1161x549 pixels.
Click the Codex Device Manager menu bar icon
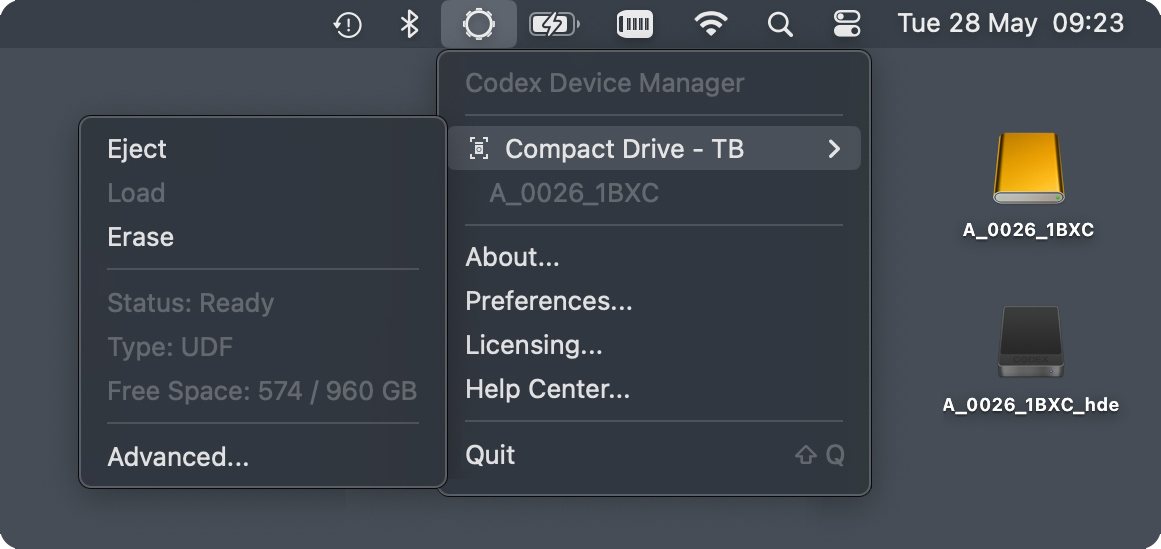tap(479, 24)
